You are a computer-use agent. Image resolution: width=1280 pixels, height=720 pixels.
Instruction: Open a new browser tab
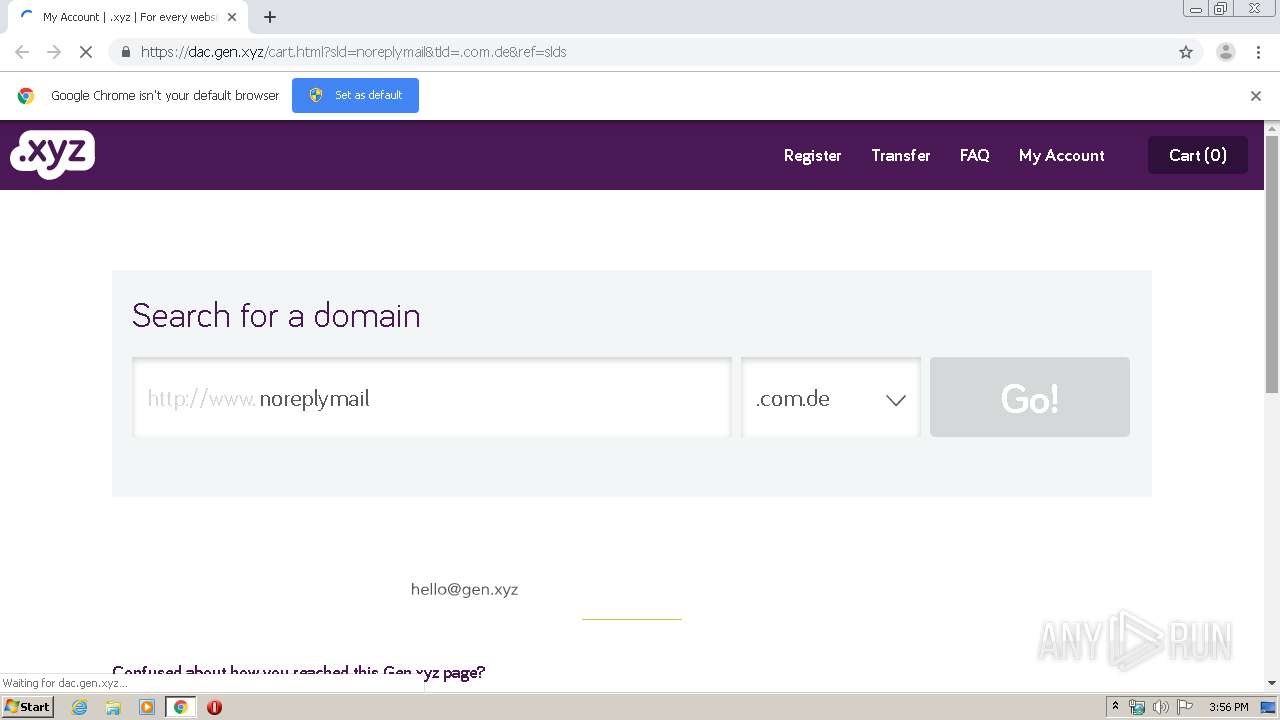point(270,17)
